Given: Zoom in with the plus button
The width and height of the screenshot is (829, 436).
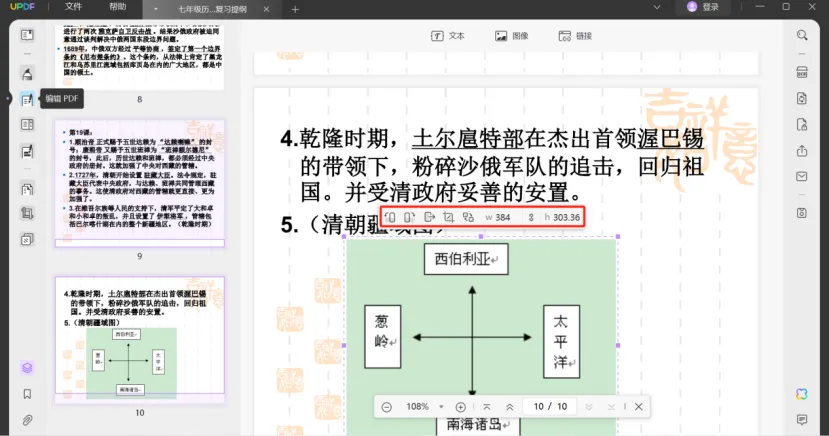Looking at the screenshot, I should tap(460, 407).
